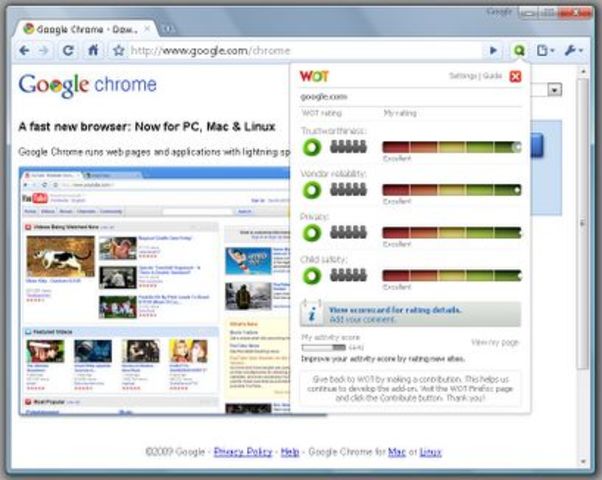This screenshot has height=480, width=602.
Task: Set the Privacy rating slider
Action: 452,233
